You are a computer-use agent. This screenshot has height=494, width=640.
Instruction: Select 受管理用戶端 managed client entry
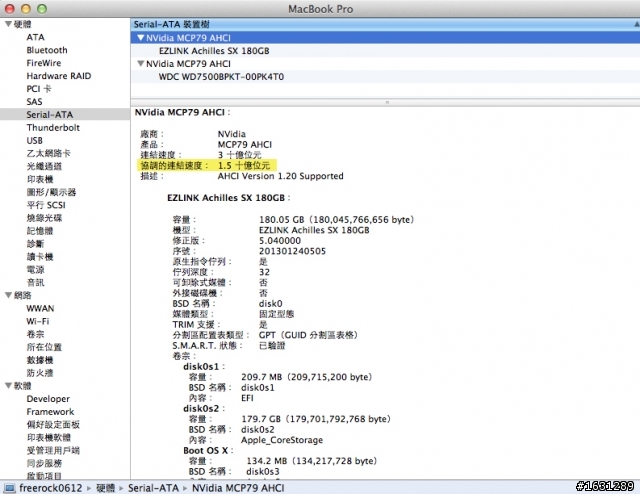click(x=53, y=450)
